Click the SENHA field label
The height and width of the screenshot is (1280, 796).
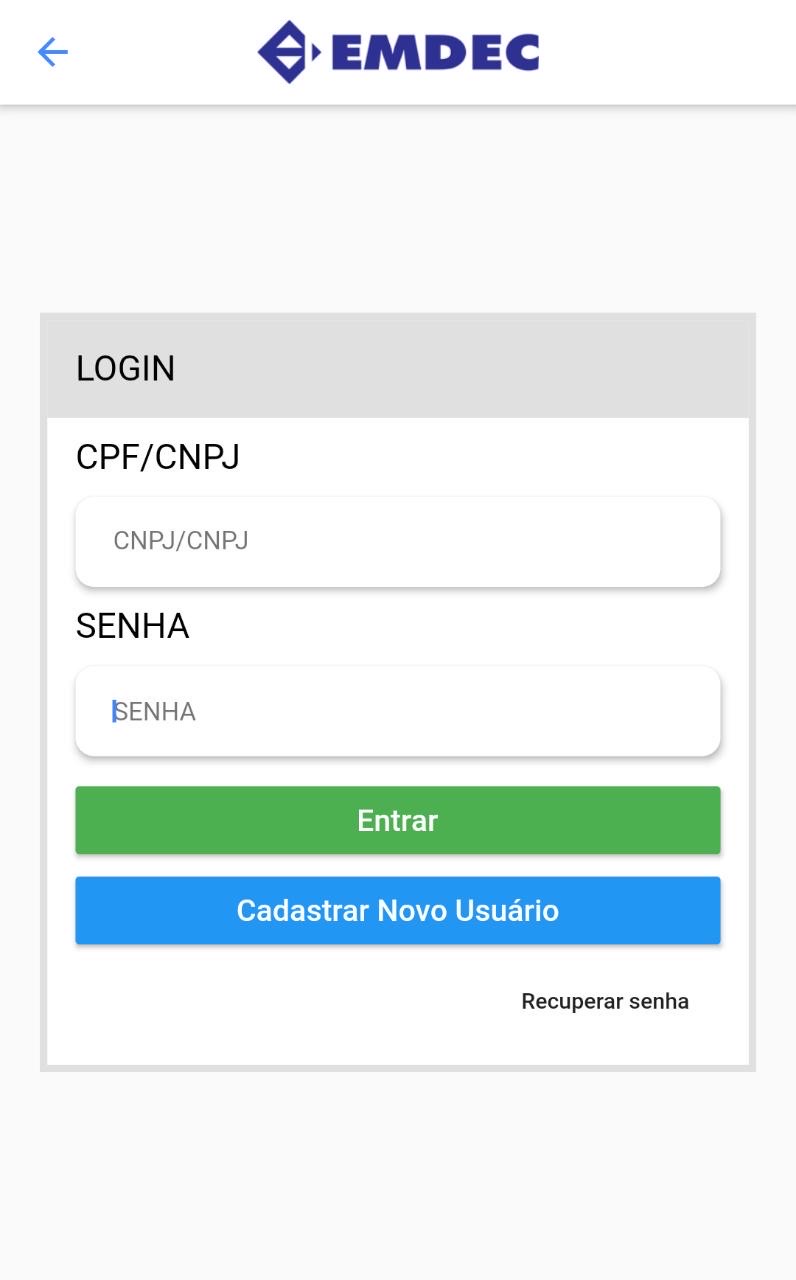pos(132,626)
